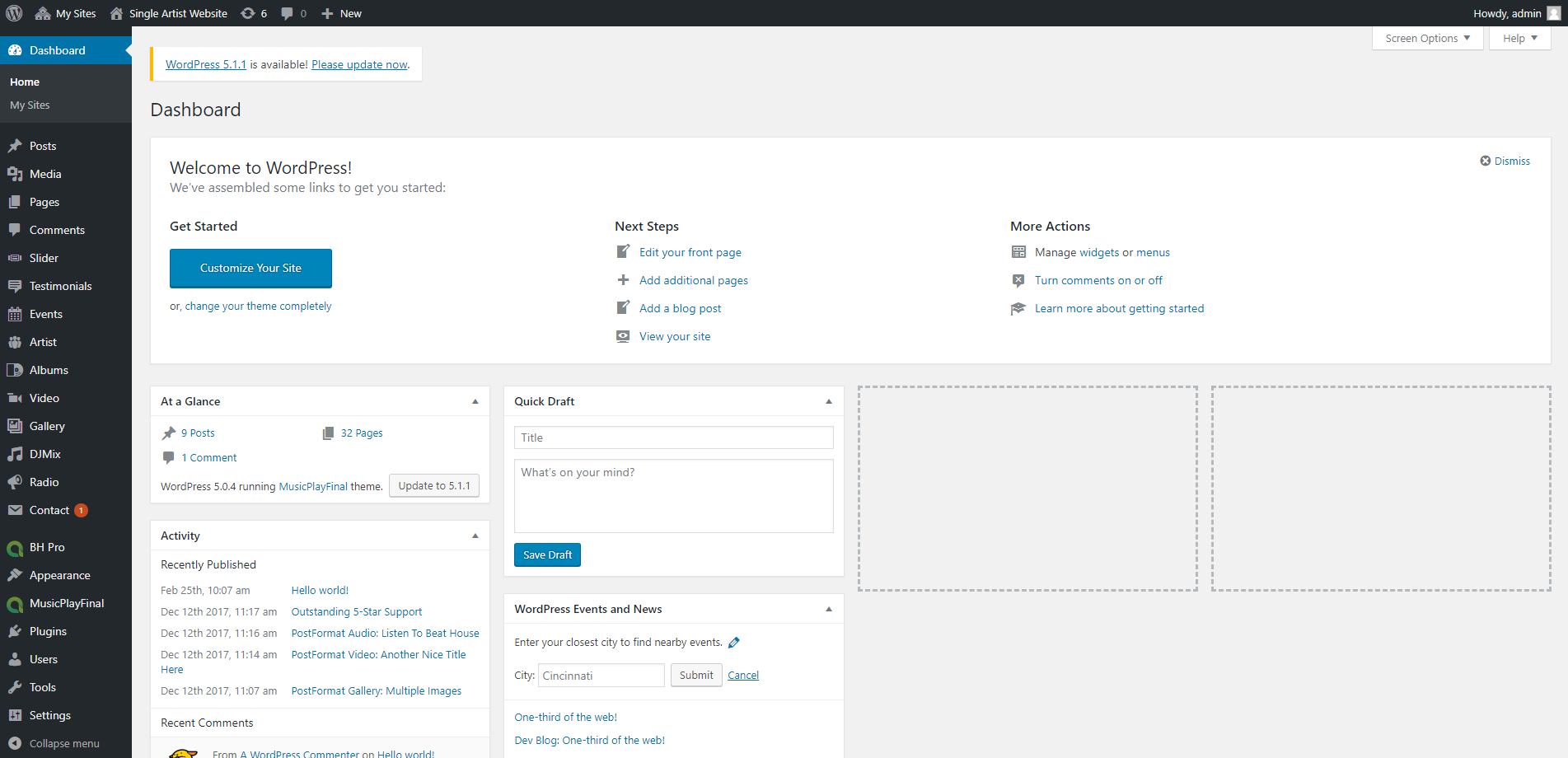Screen dimensions: 1568x758
Task: Open the Plugins menu in sidebar
Action: pos(48,631)
